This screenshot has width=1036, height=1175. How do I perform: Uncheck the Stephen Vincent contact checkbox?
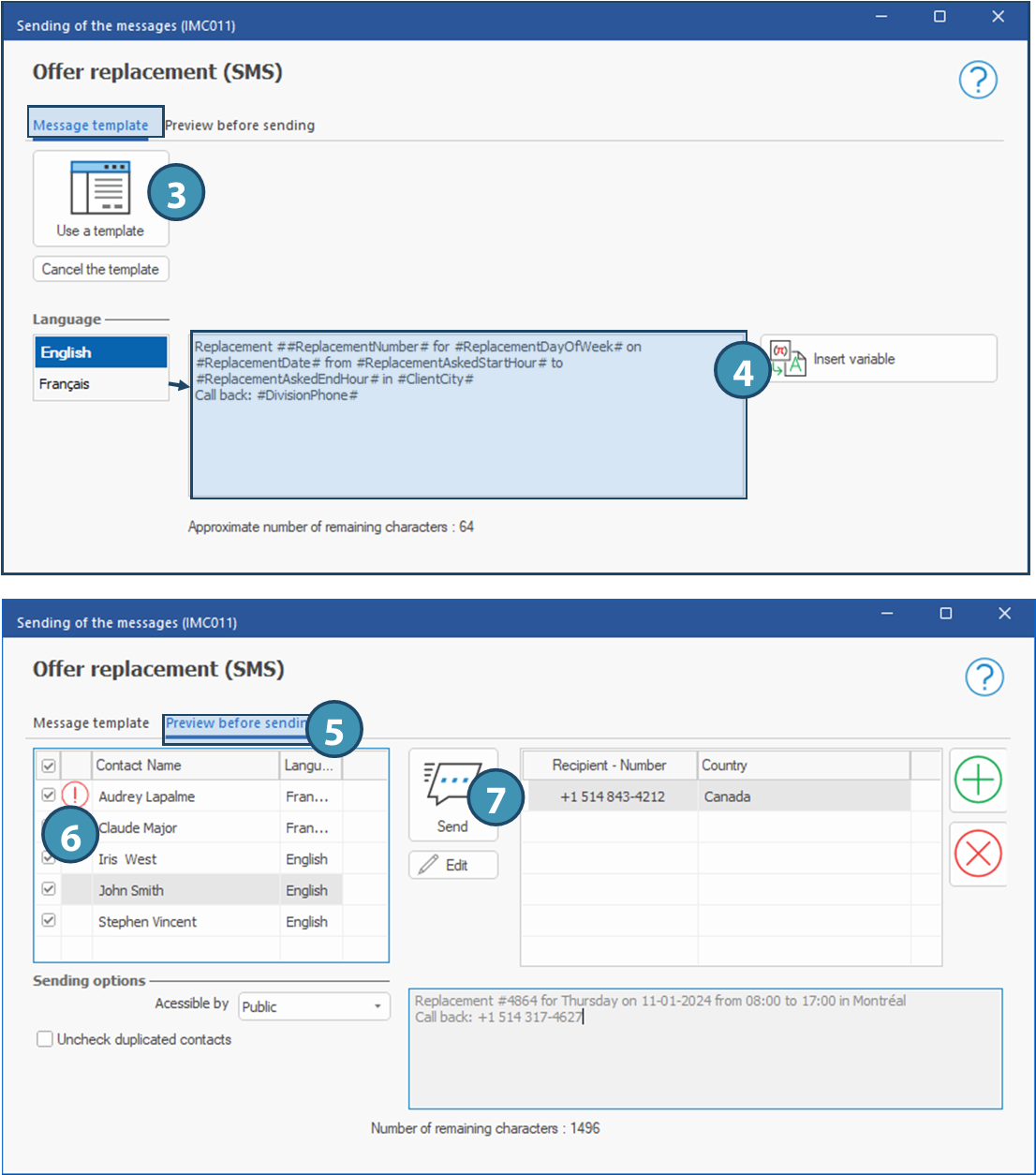pos(49,921)
